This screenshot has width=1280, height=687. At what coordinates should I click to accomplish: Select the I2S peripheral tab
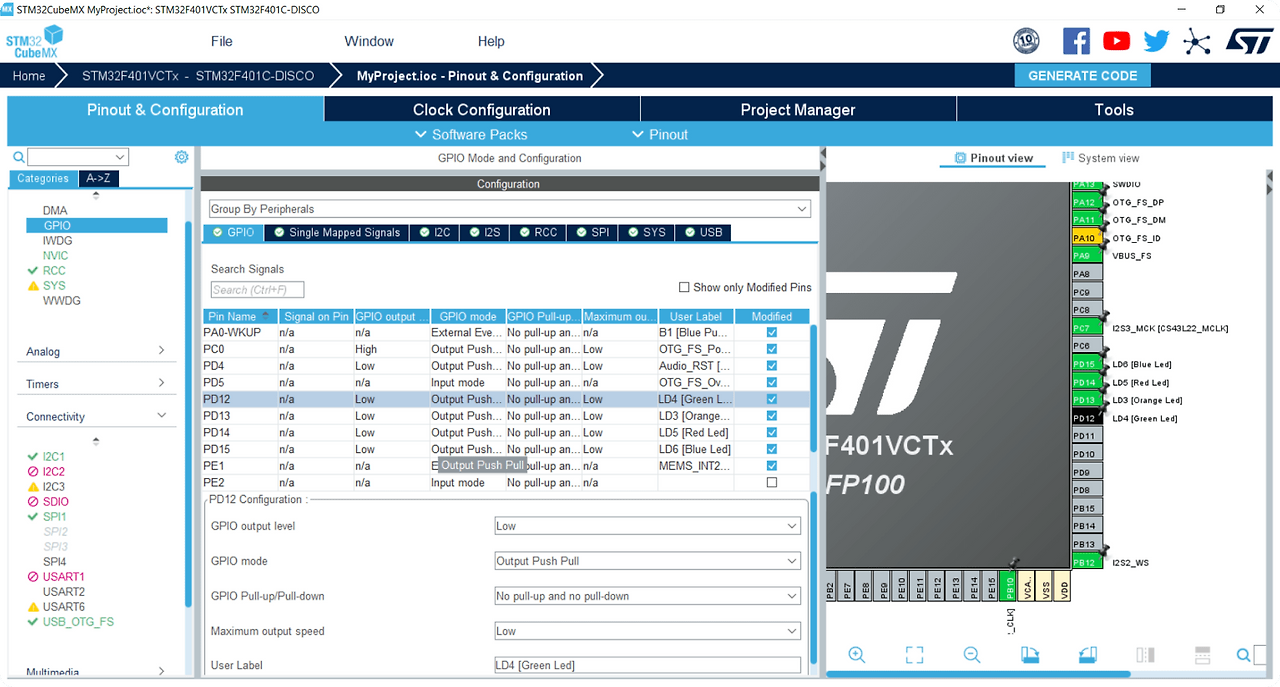484,232
